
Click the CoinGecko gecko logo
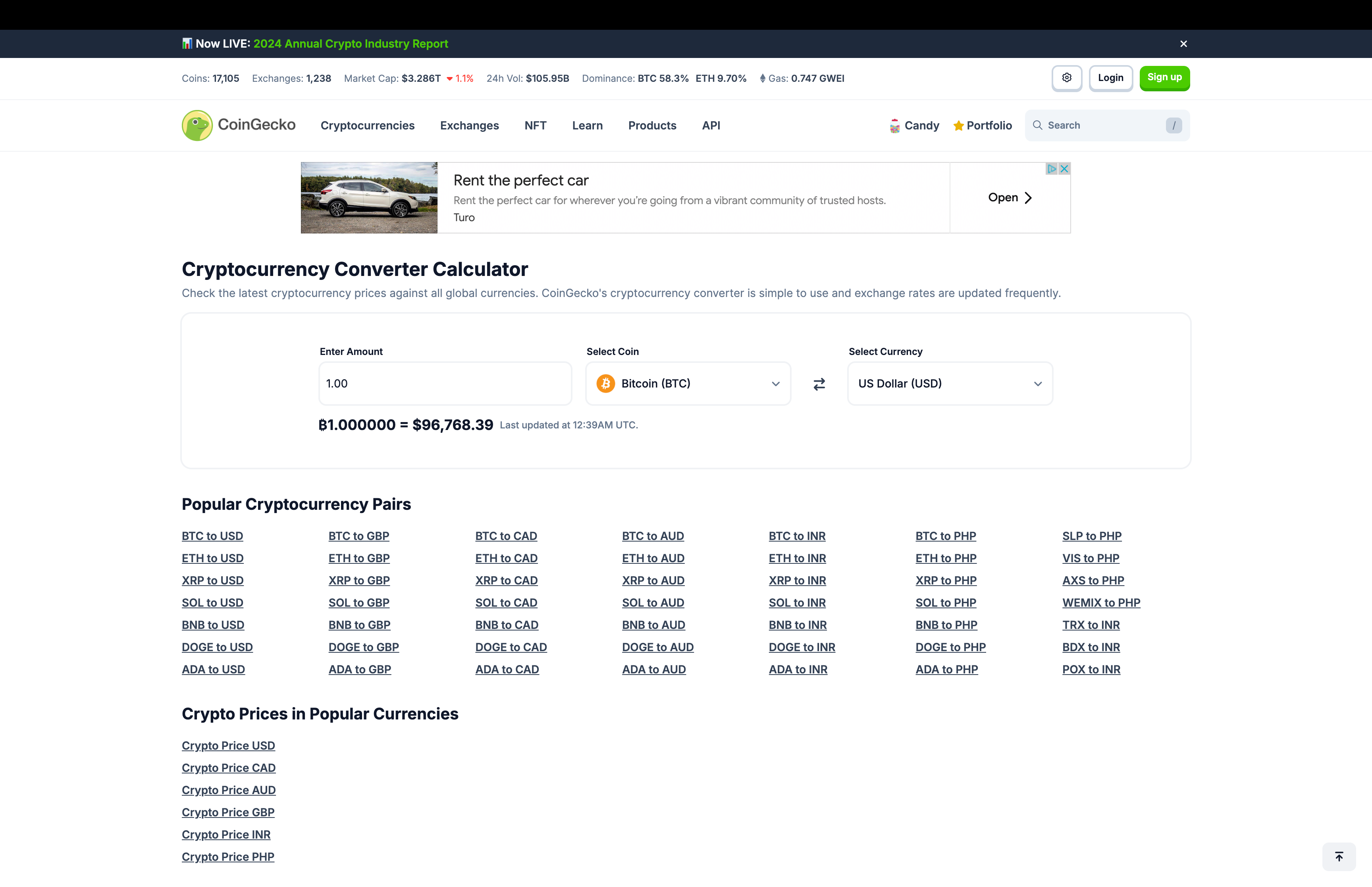(x=197, y=125)
